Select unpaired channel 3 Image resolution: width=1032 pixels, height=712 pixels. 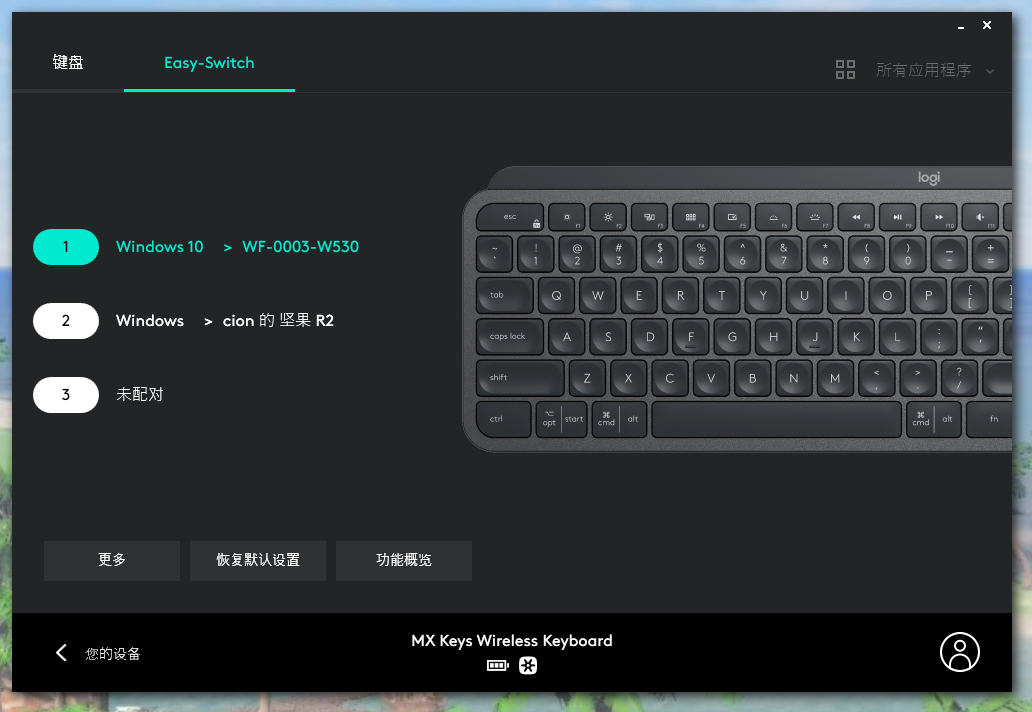(66, 395)
